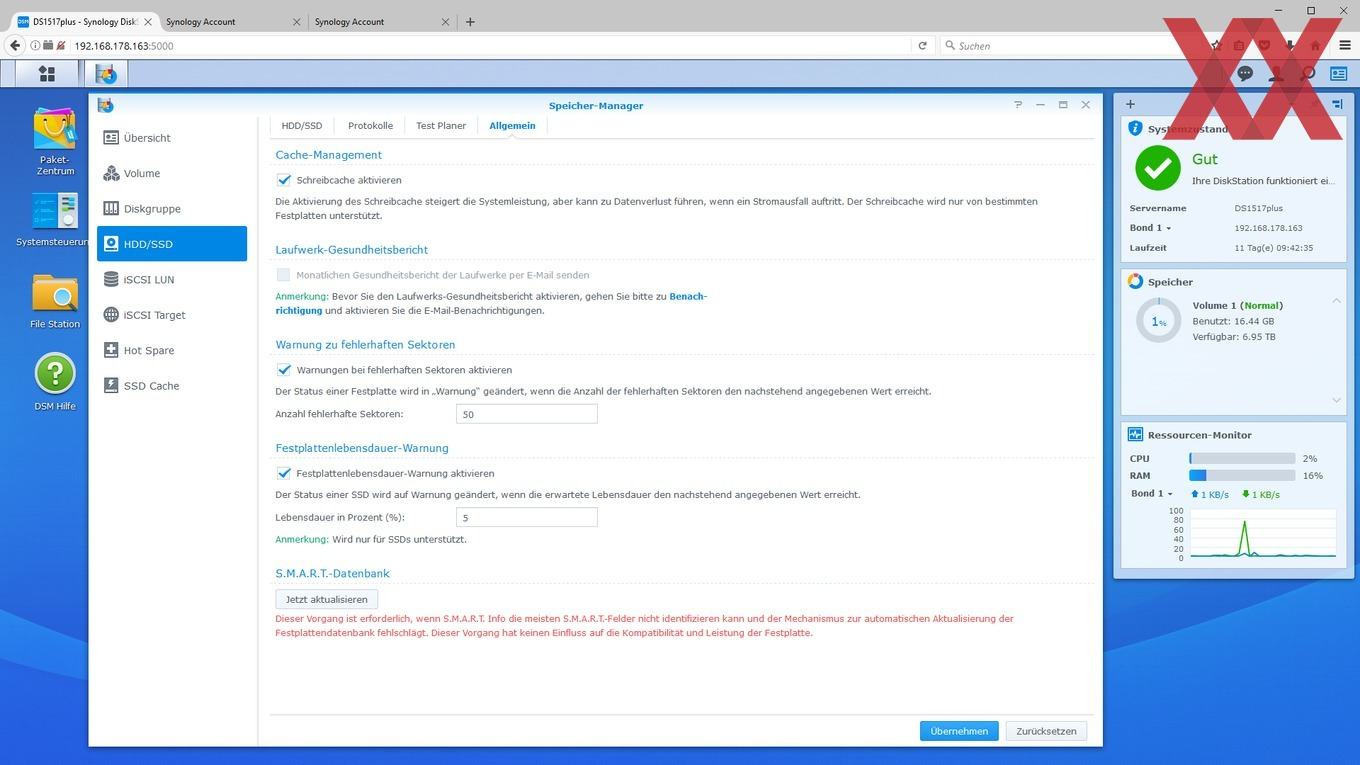
Task: Open Übersicht in the sidebar
Action: [x=172, y=138]
